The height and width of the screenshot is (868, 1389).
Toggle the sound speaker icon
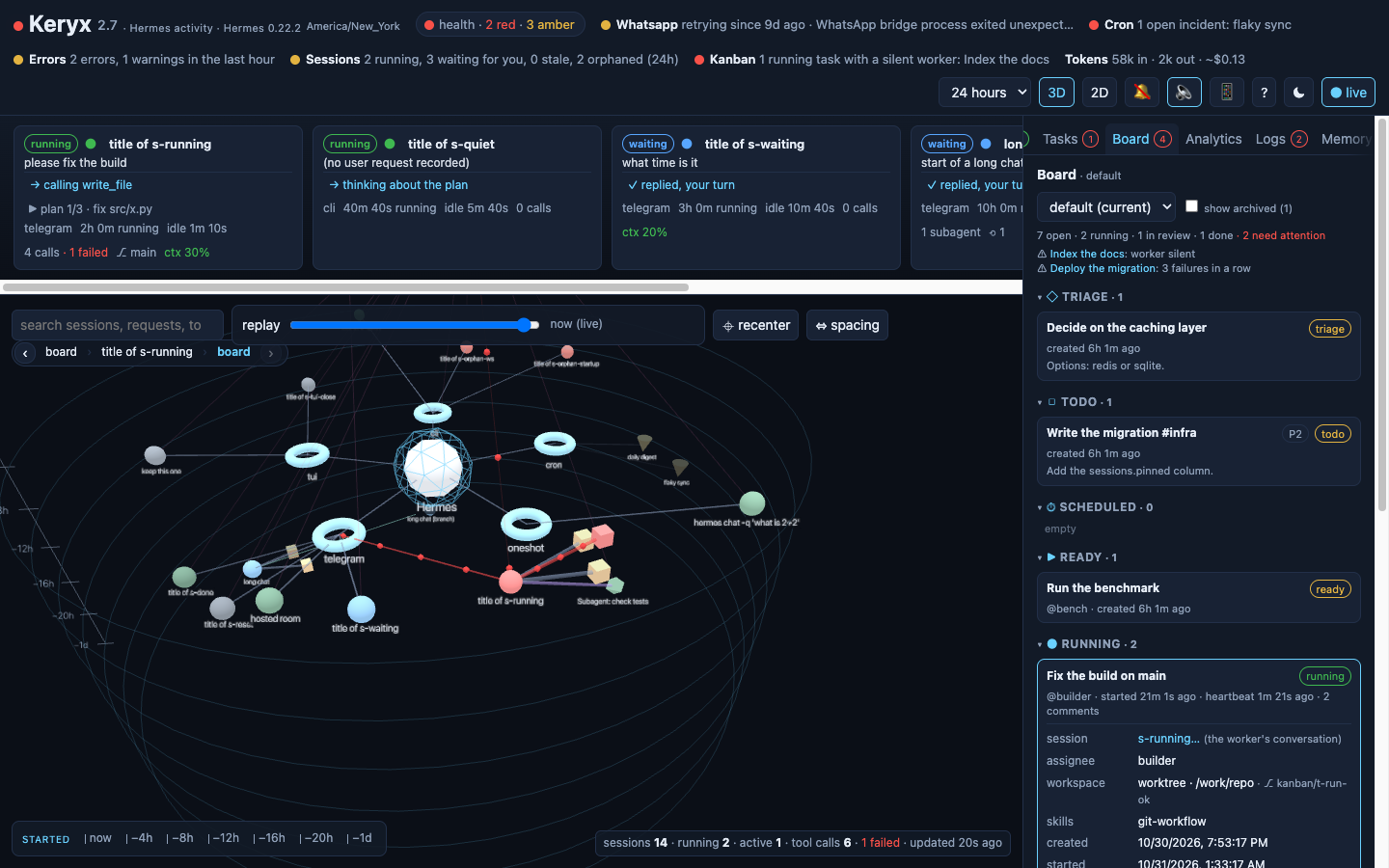point(1185,93)
